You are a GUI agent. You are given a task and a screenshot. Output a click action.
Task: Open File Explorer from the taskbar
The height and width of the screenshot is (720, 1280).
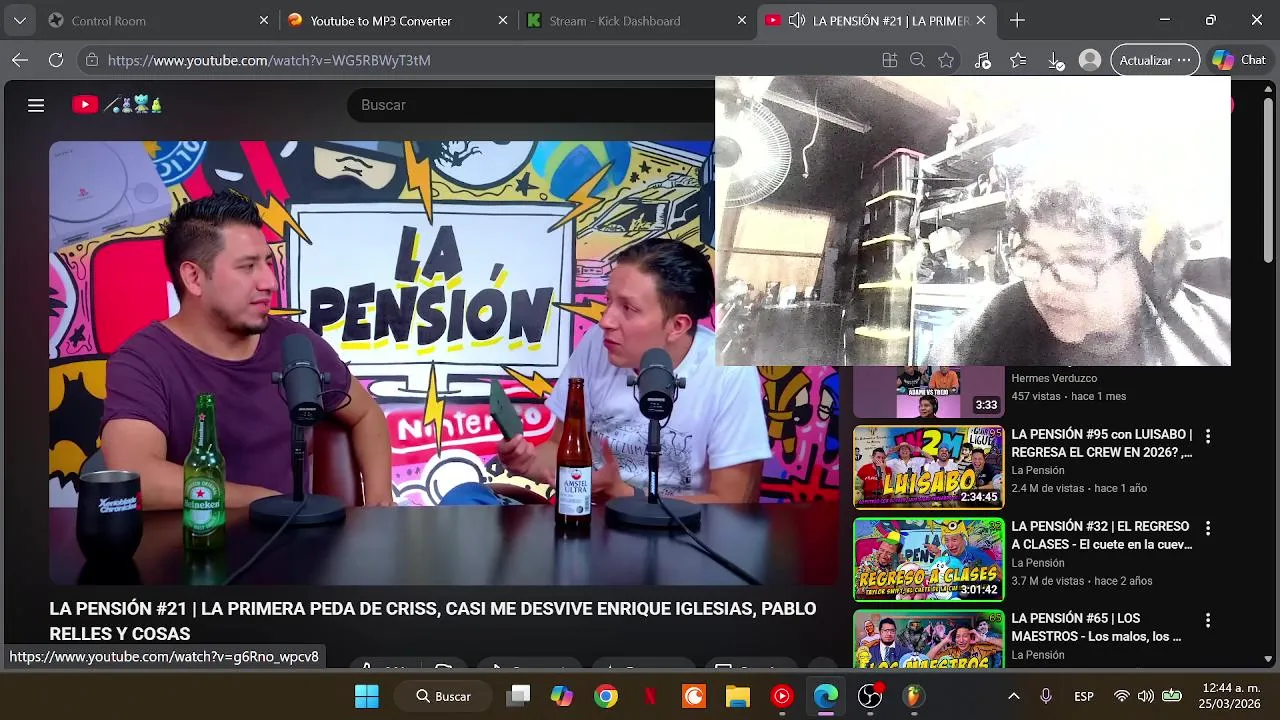click(x=738, y=696)
